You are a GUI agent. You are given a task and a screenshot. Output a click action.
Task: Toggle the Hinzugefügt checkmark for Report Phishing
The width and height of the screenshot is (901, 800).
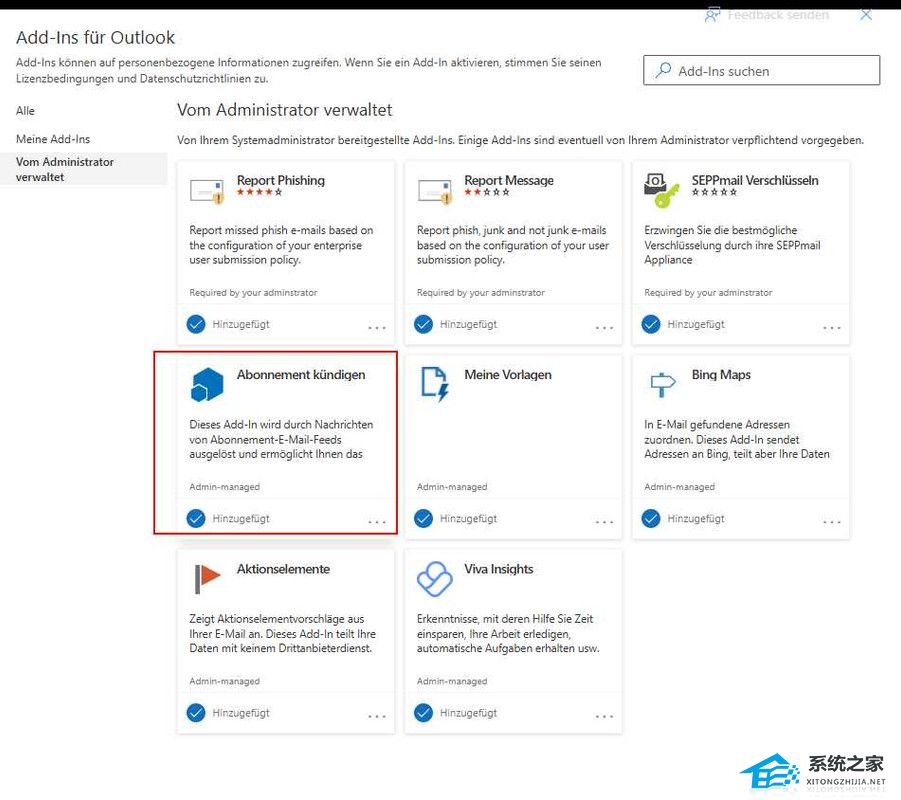196,324
